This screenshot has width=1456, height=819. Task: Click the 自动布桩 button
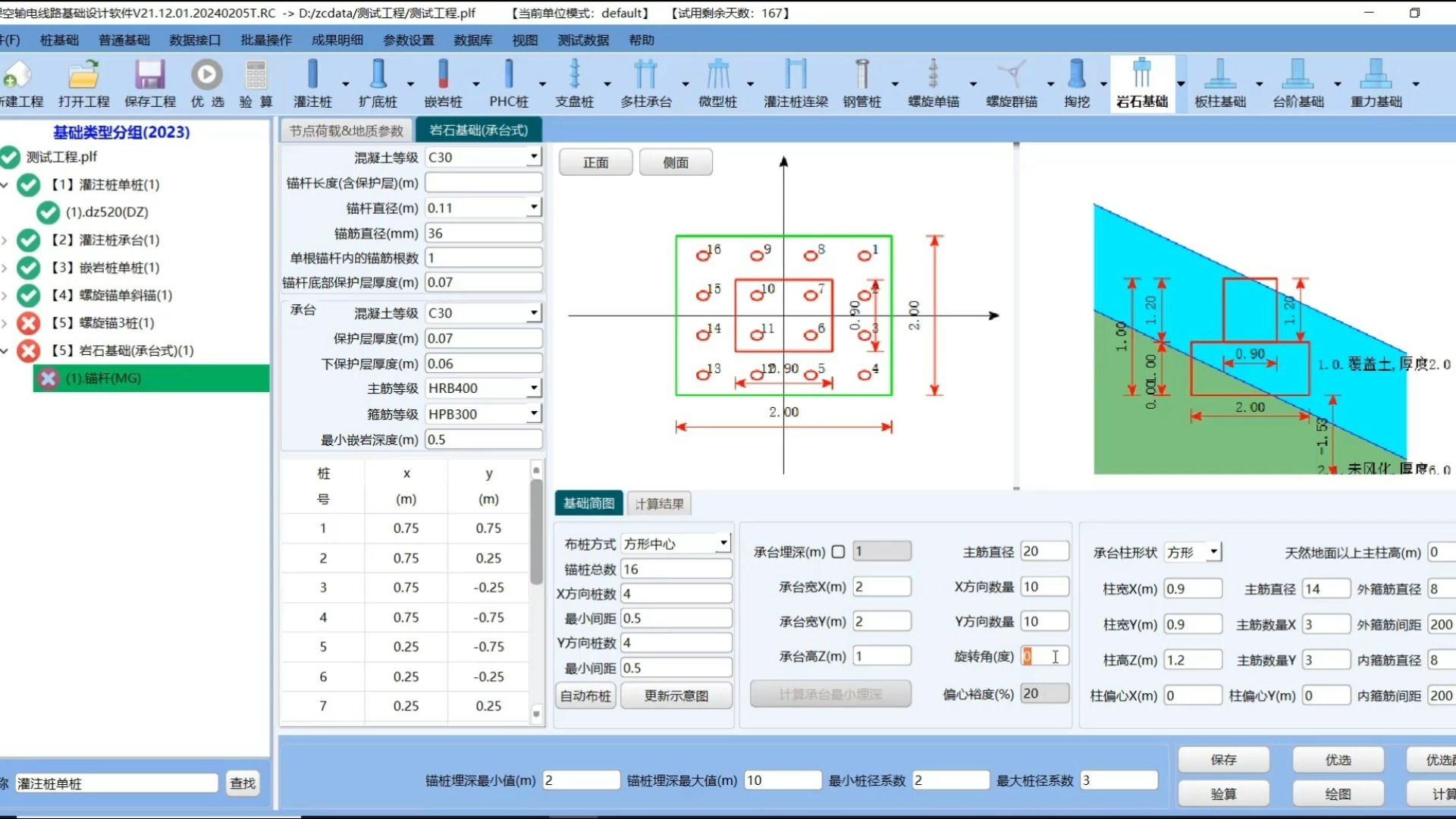pos(585,695)
